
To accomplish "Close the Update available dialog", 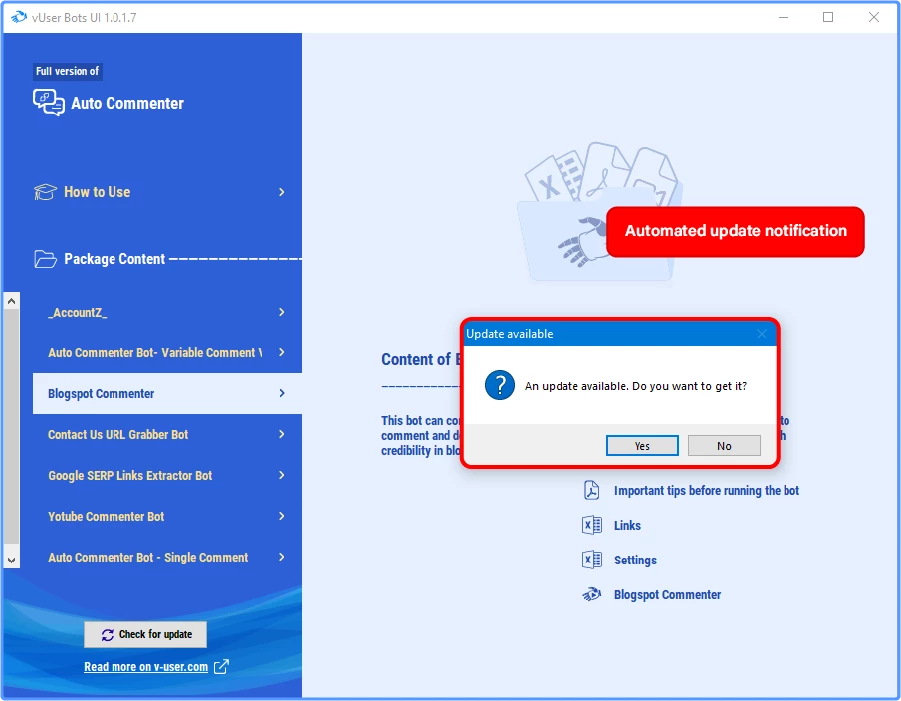I will [762, 334].
